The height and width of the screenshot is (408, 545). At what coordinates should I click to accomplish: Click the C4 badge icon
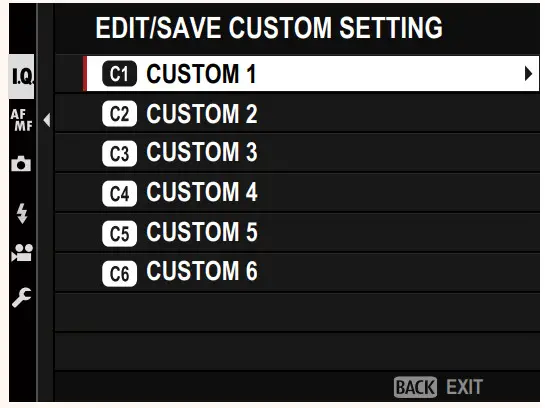tap(119, 193)
